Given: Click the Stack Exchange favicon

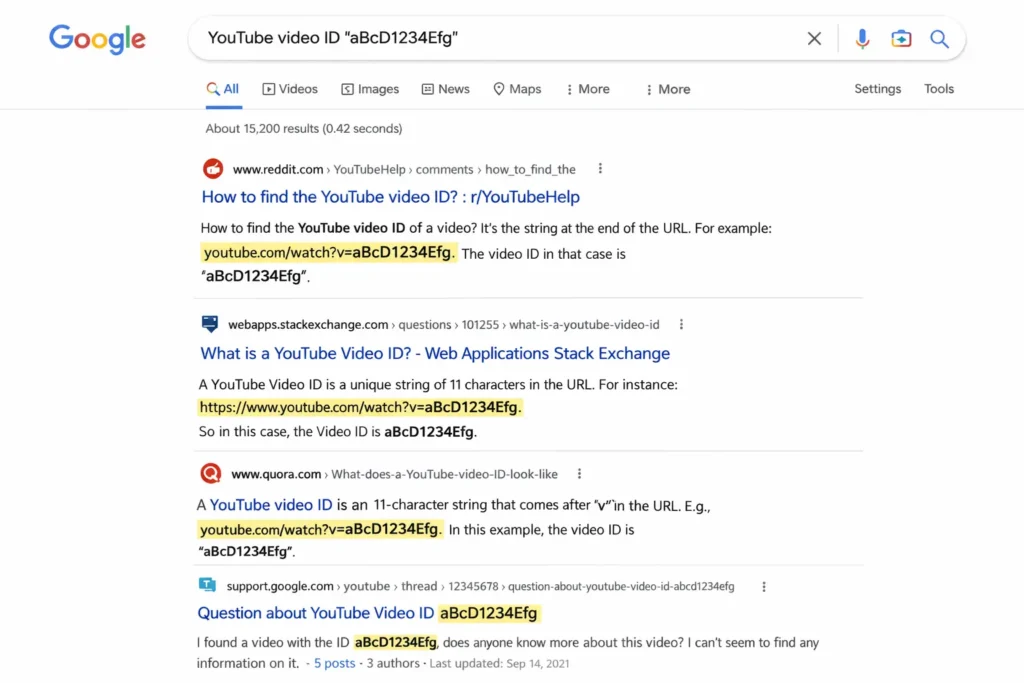Looking at the screenshot, I should pos(210,324).
